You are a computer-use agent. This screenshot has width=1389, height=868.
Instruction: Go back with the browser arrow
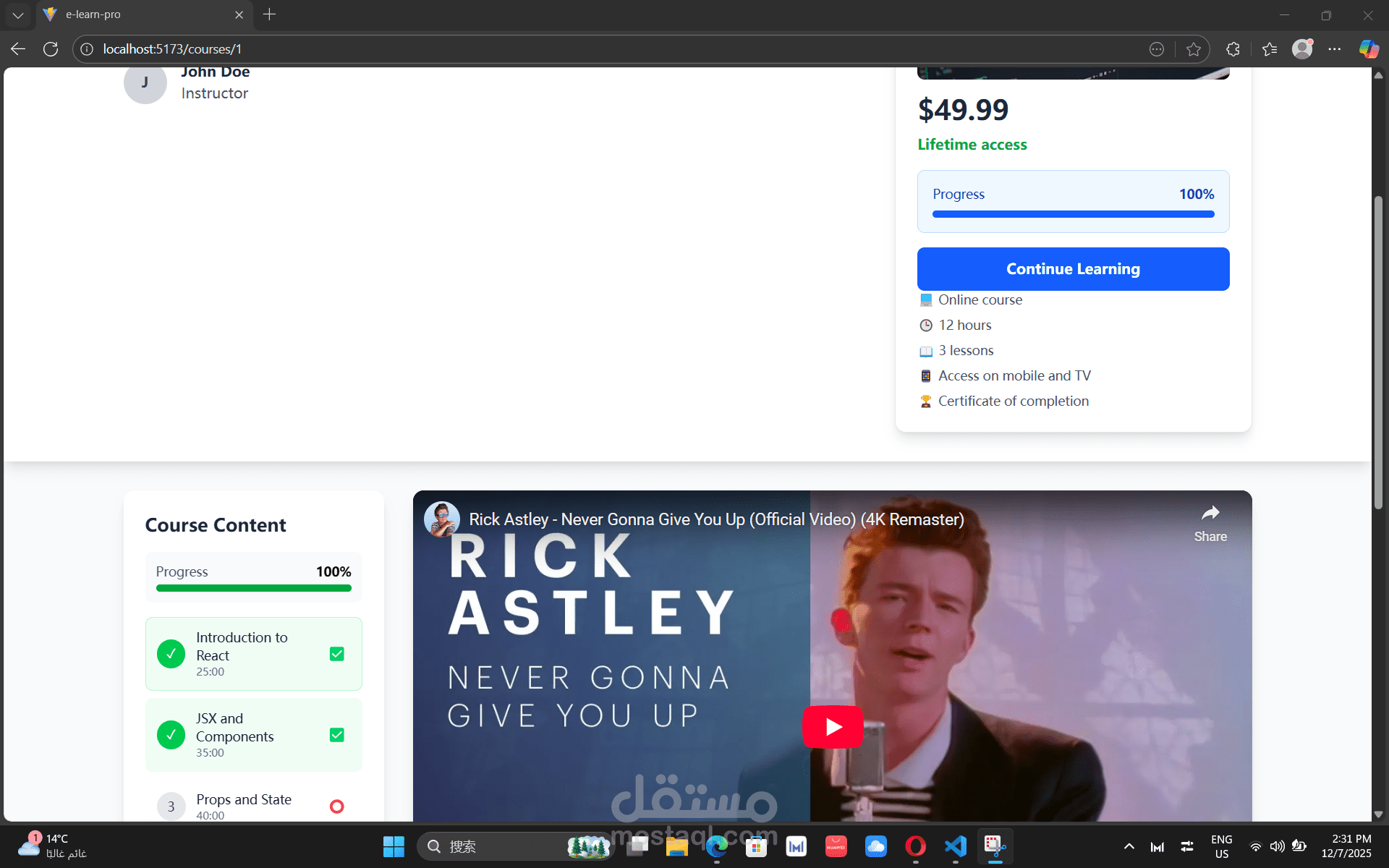pos(18,49)
